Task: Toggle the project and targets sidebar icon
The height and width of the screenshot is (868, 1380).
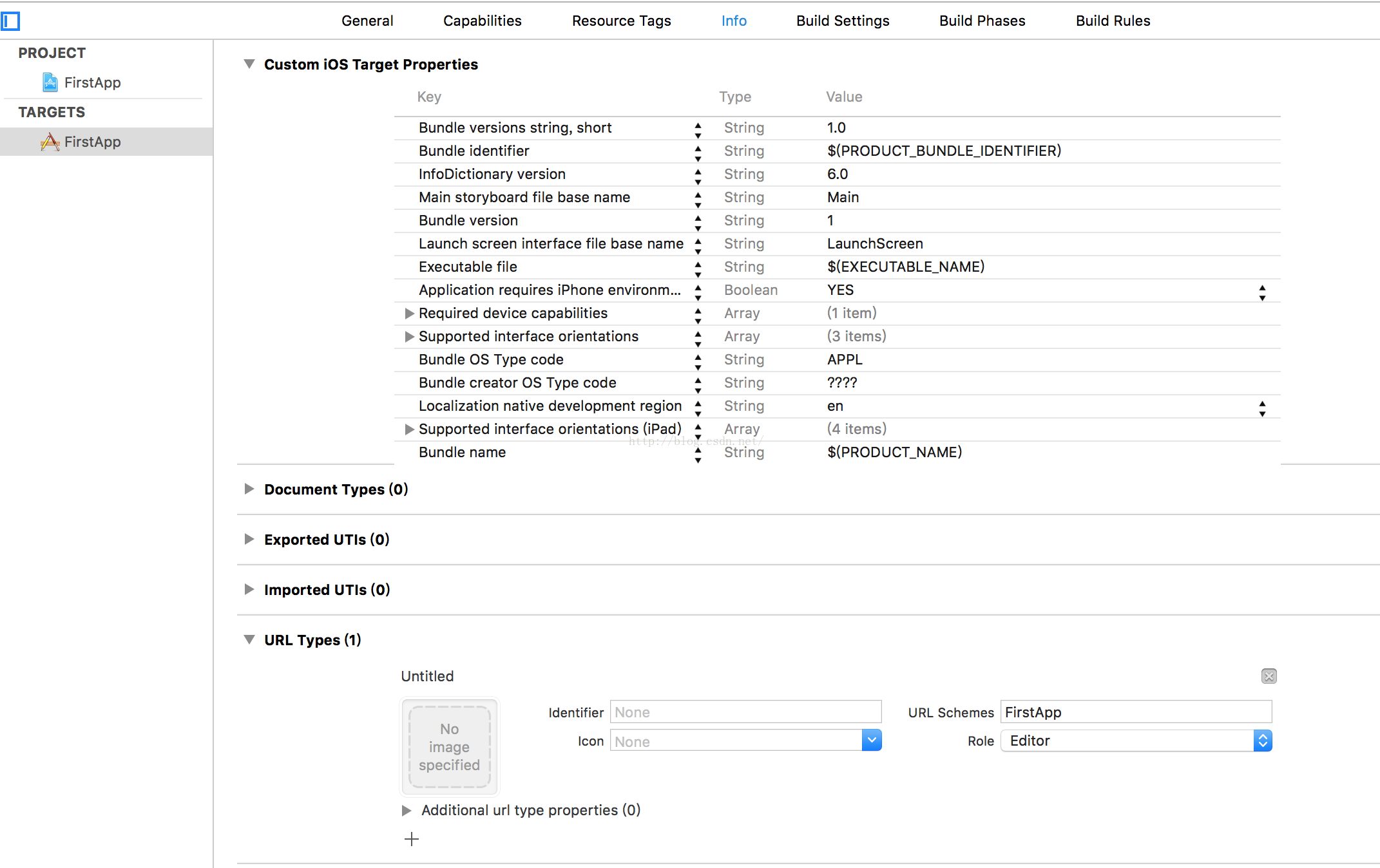Action: click(x=10, y=21)
